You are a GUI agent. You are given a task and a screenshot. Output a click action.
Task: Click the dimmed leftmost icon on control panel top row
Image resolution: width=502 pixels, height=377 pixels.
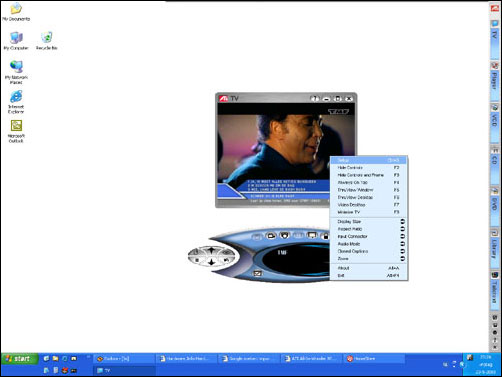click(257, 237)
